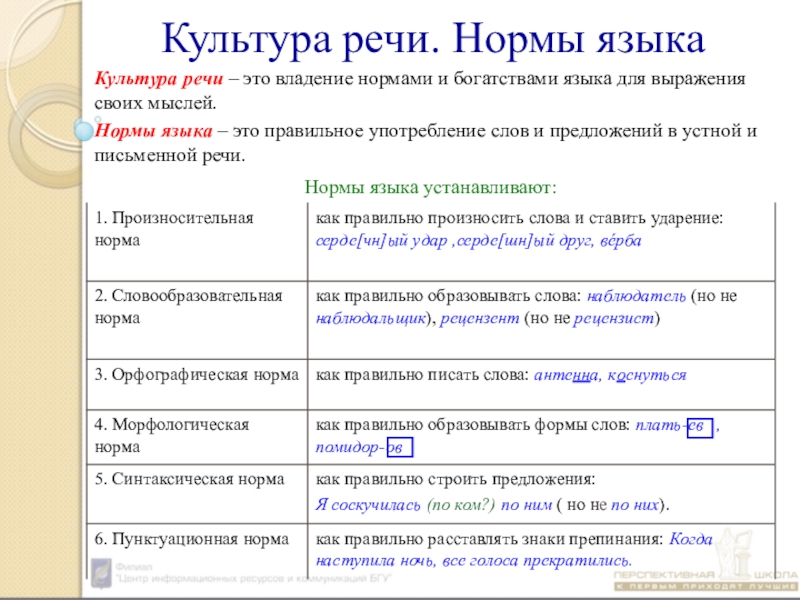The height and width of the screenshot is (600, 800).
Task: Click example "серде[шн]ый друг"
Action: coord(525,241)
